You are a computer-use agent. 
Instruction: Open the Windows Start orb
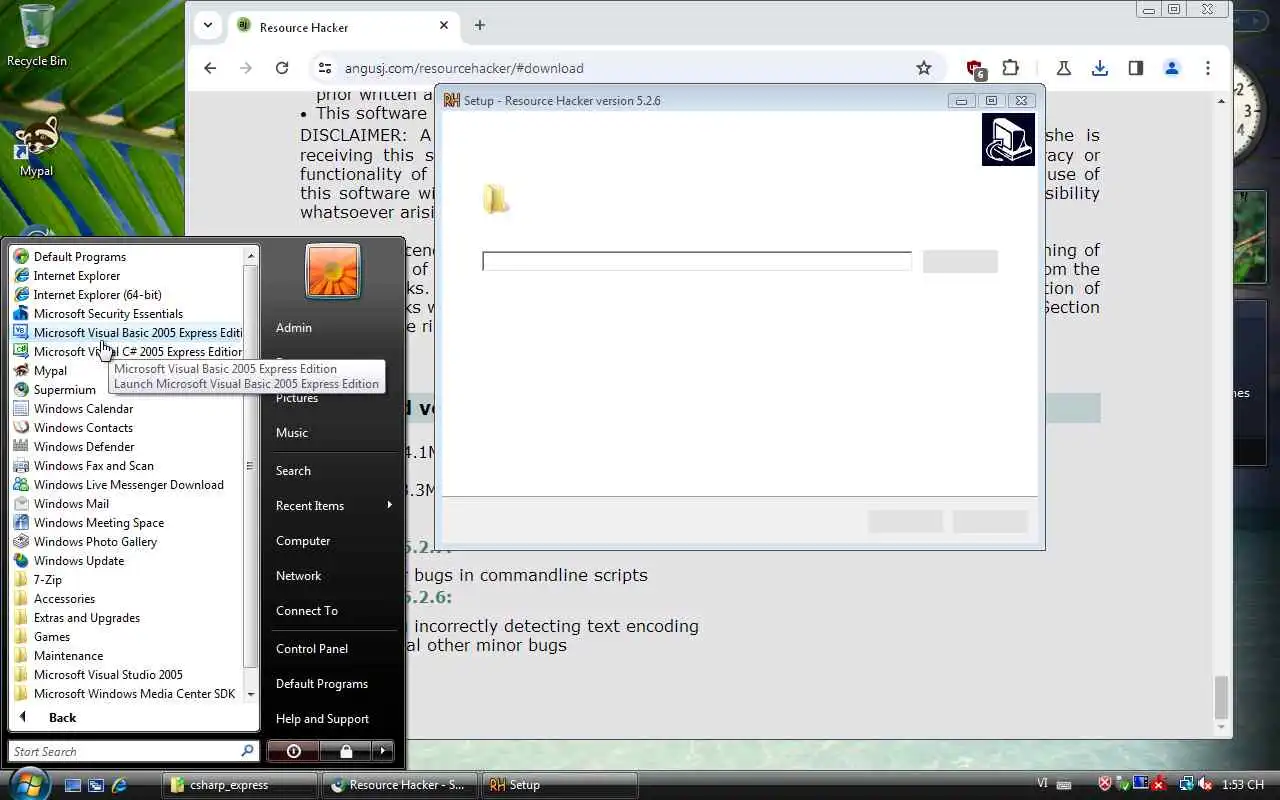coord(28,784)
